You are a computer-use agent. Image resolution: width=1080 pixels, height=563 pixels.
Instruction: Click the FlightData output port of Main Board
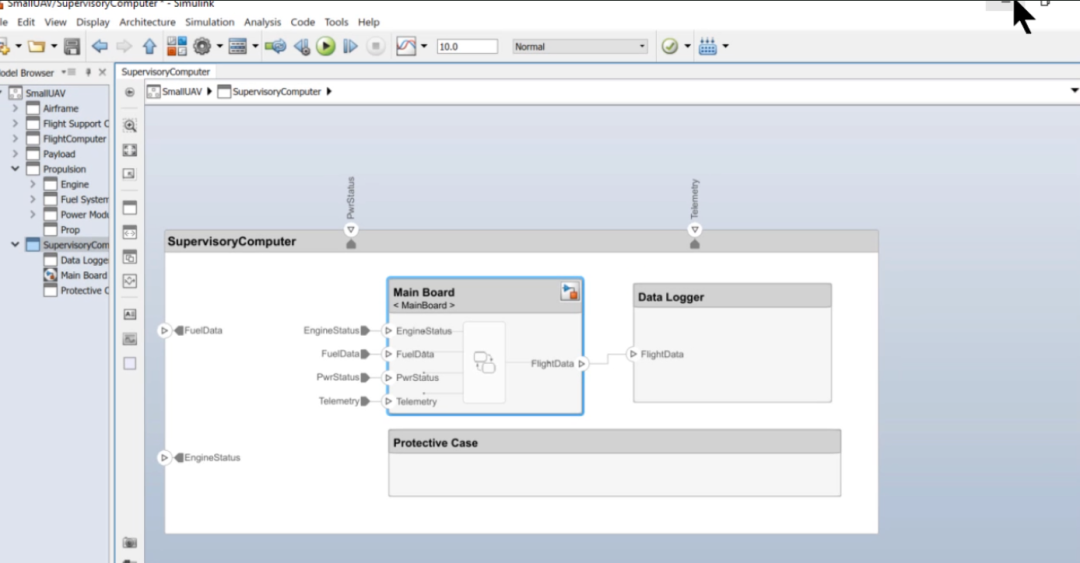pyautogui.click(x=581, y=363)
